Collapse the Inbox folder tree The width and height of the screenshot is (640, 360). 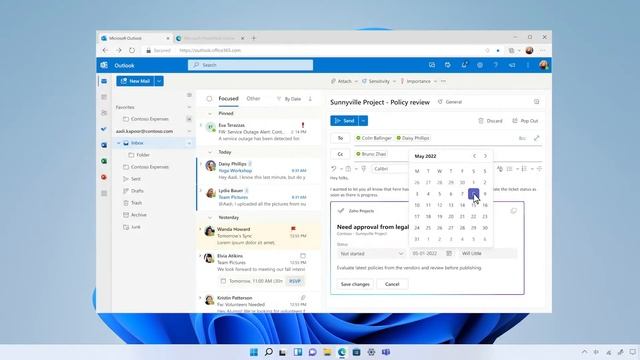point(119,143)
